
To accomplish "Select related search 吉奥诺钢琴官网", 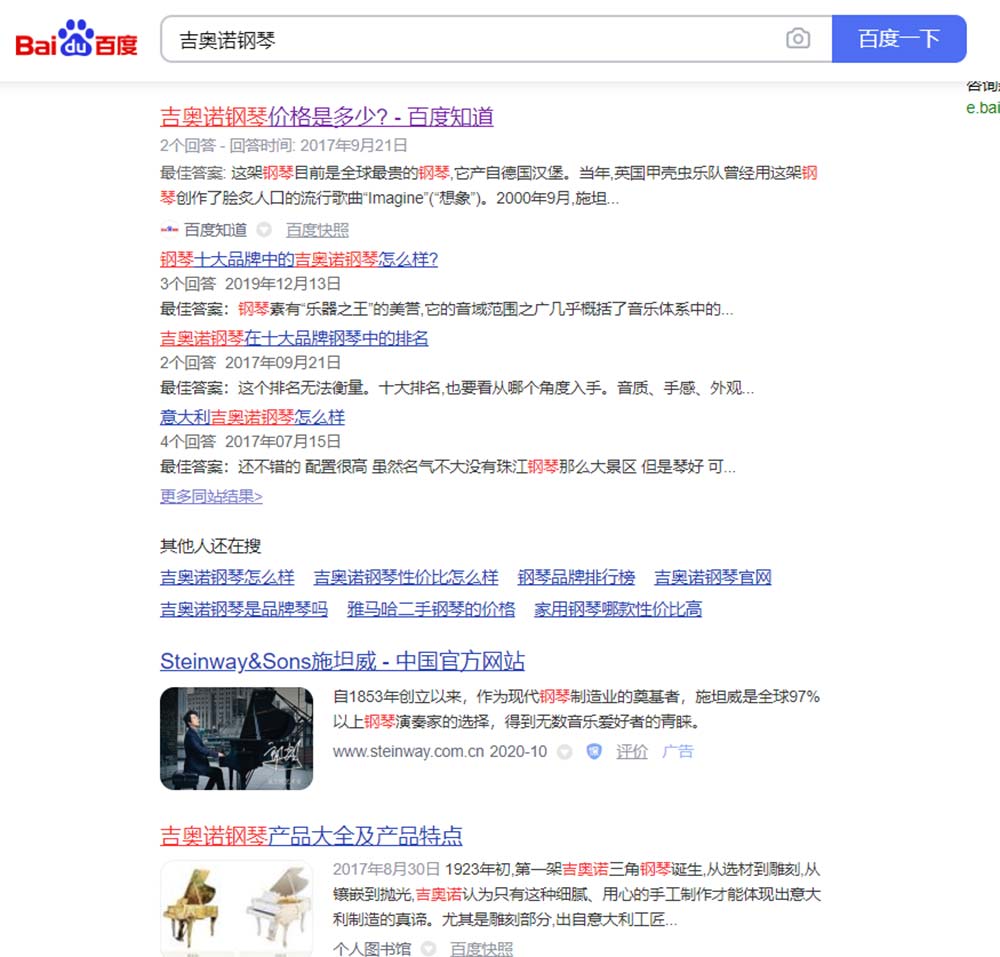I will pyautogui.click(x=713, y=577).
